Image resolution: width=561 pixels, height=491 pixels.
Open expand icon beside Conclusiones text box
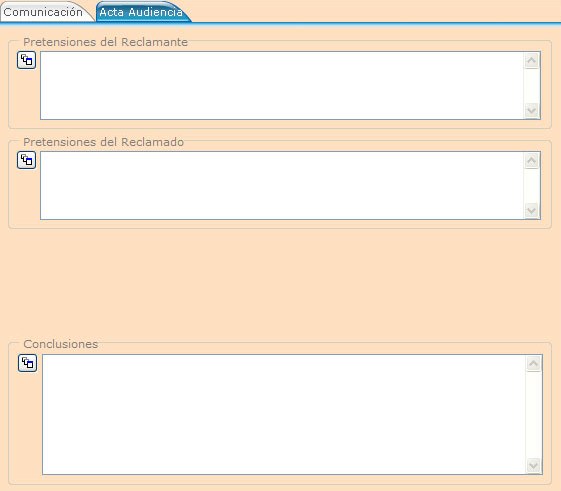28,363
